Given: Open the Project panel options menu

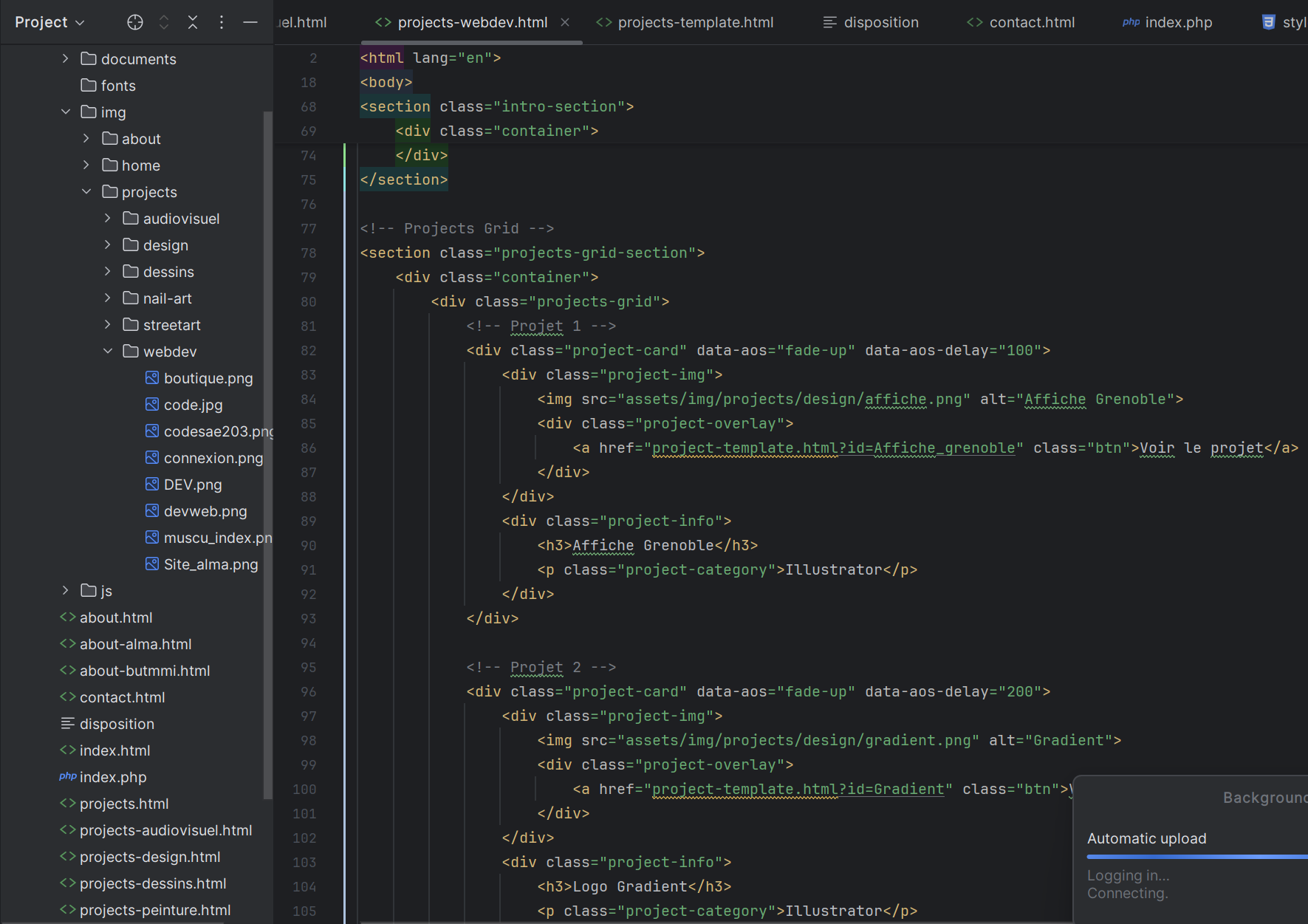Looking at the screenshot, I should [222, 22].
